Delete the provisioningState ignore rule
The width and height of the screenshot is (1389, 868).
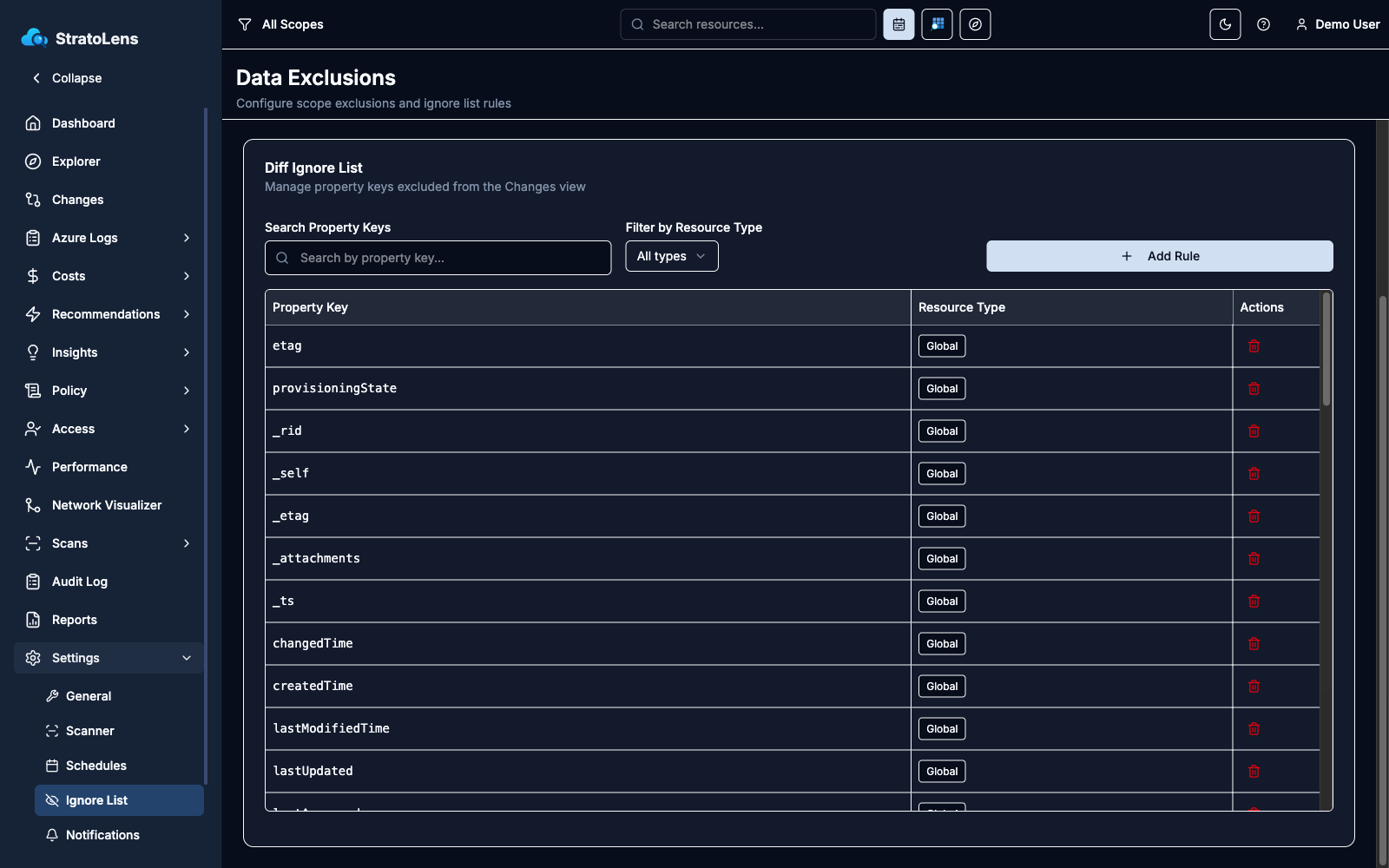click(1254, 389)
